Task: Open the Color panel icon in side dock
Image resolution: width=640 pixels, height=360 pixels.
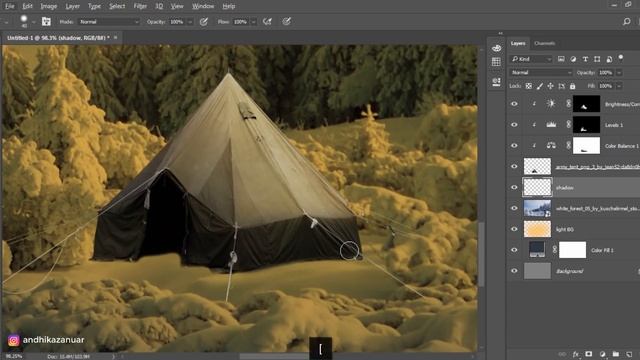Action: click(496, 48)
